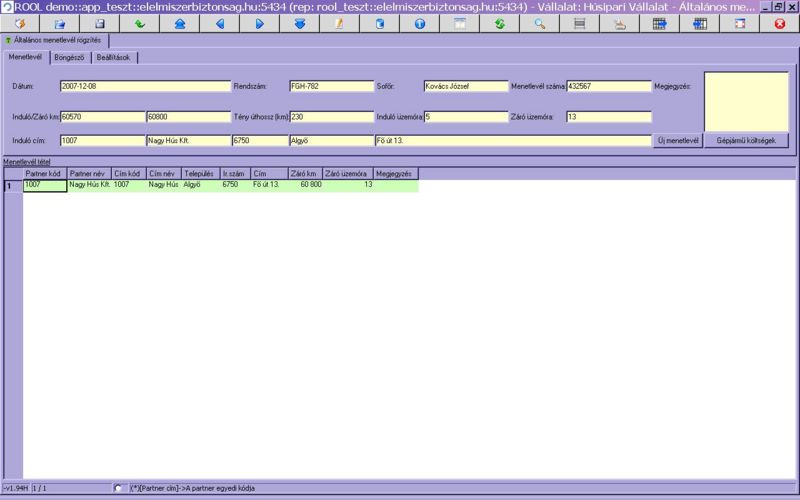The image size is (800, 500).
Task: Click the red X exit toolbar icon
Action: (779, 23)
